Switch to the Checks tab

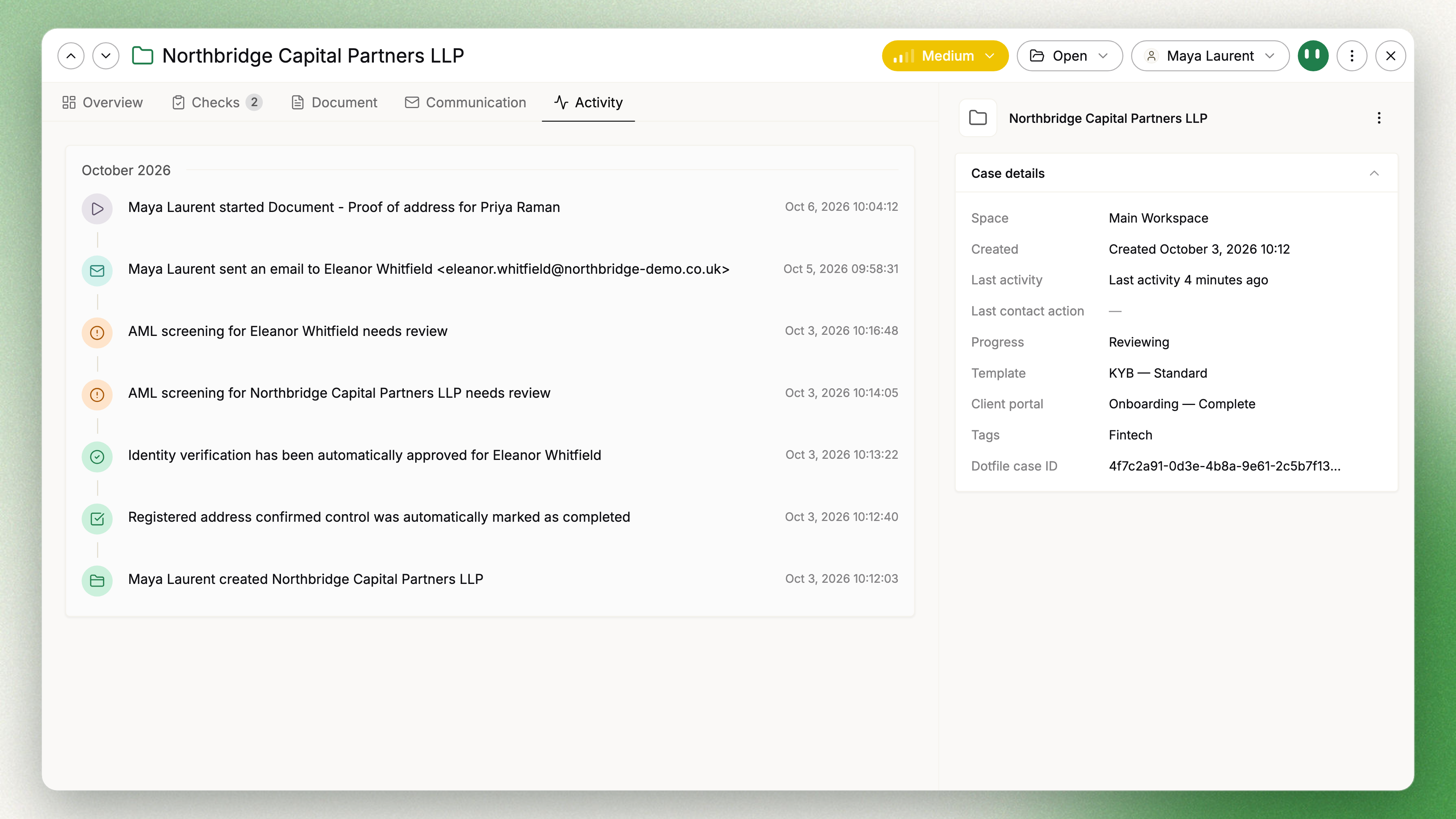point(217,102)
